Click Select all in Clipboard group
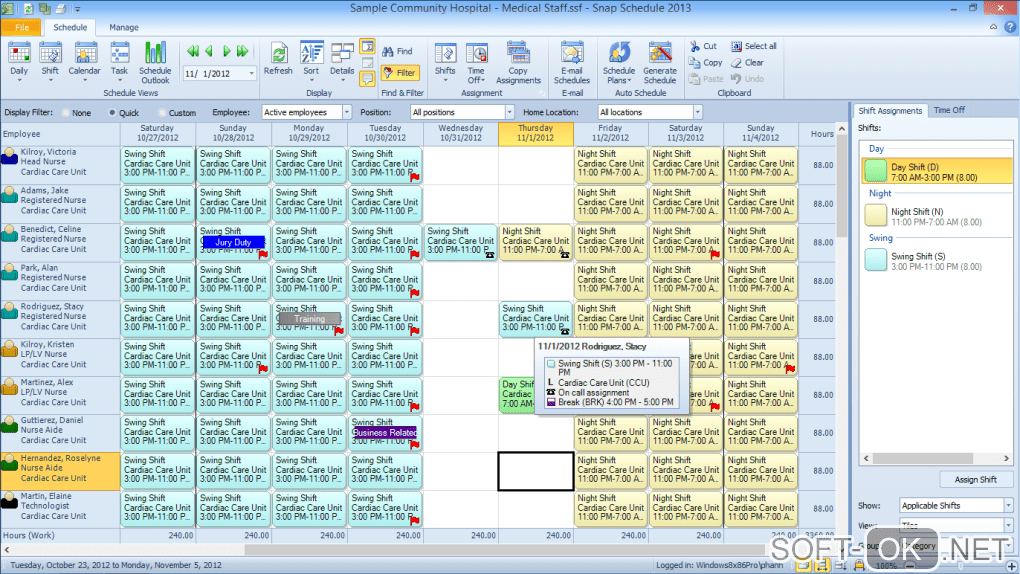Screen dimensions: 1020x574 [753, 46]
